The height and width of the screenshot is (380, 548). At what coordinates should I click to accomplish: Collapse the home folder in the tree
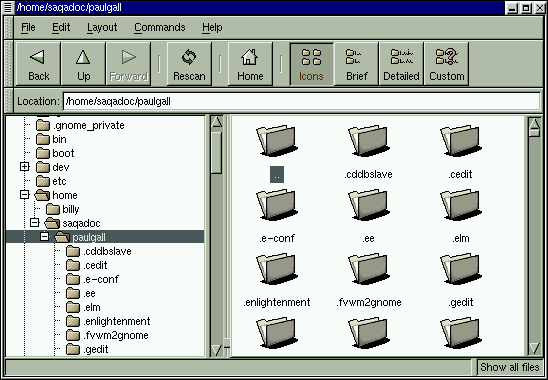point(24,195)
